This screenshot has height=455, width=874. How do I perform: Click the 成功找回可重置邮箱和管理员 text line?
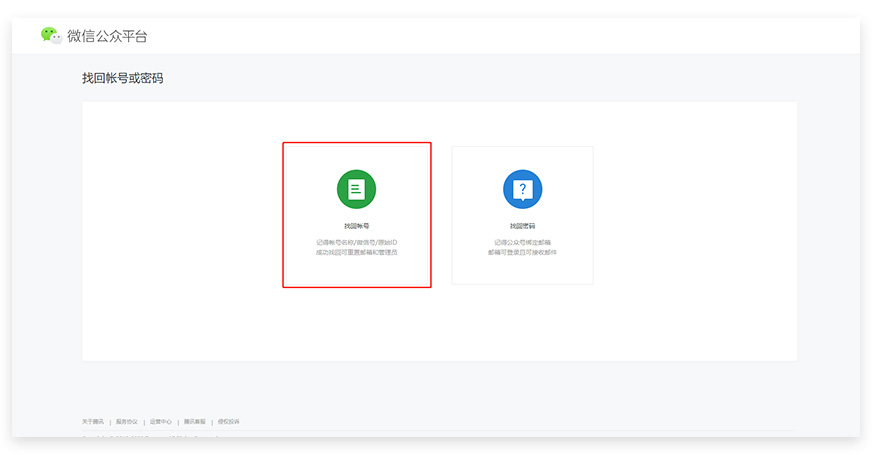[356, 252]
